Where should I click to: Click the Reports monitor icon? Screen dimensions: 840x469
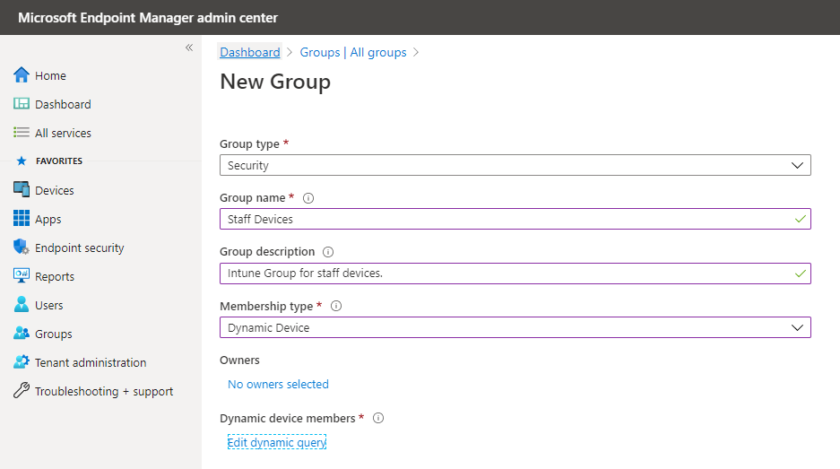tap(21, 276)
